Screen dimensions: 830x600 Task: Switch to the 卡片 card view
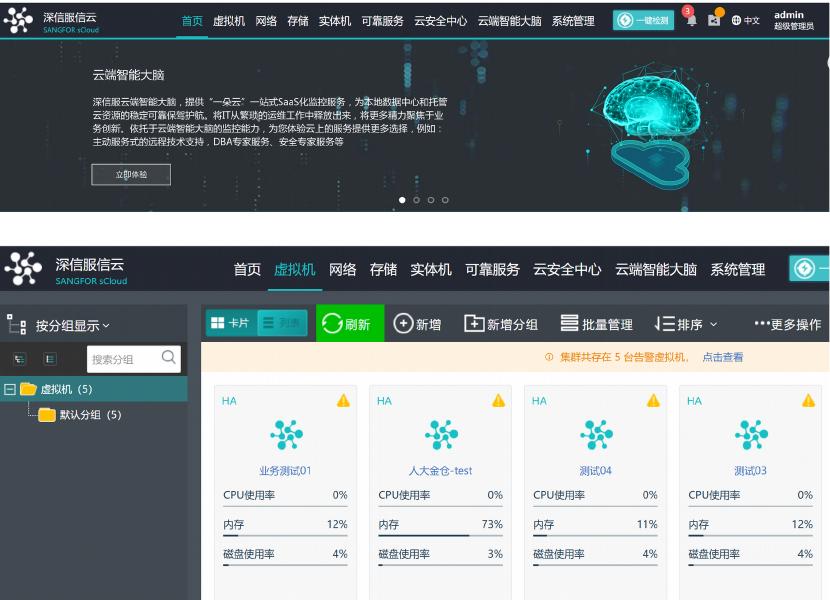(x=230, y=323)
